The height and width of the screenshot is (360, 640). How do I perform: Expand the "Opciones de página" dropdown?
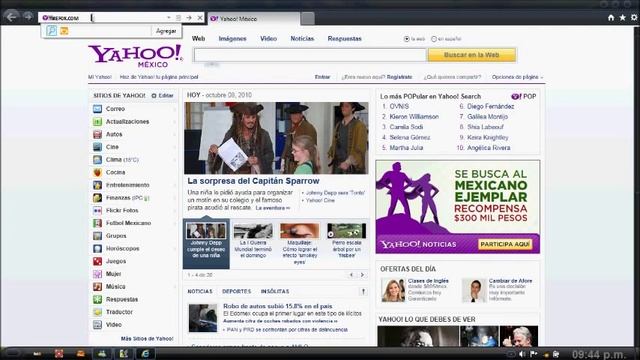(517, 77)
